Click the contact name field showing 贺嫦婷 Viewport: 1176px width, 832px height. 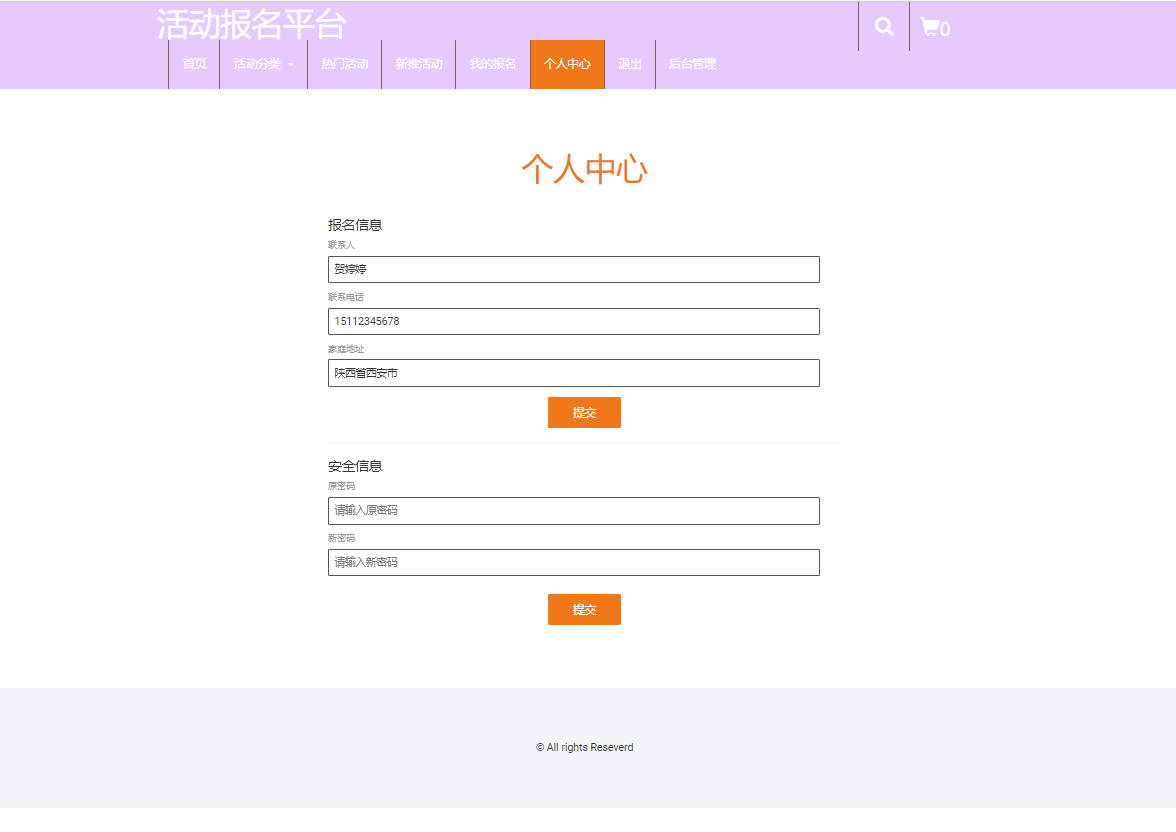573,269
